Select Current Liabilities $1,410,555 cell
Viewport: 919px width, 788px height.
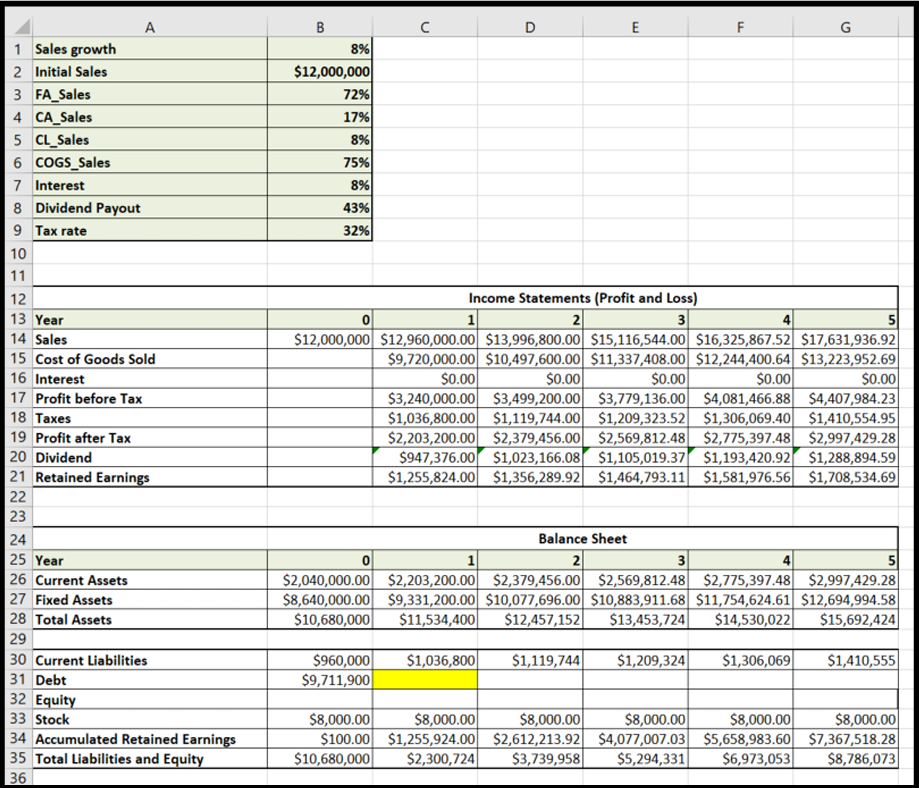tap(845, 660)
